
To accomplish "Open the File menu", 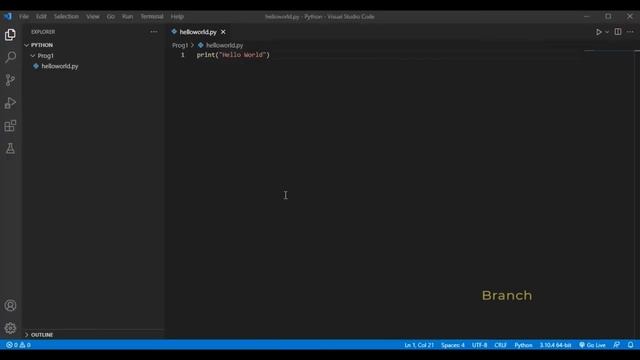I will [24, 17].
